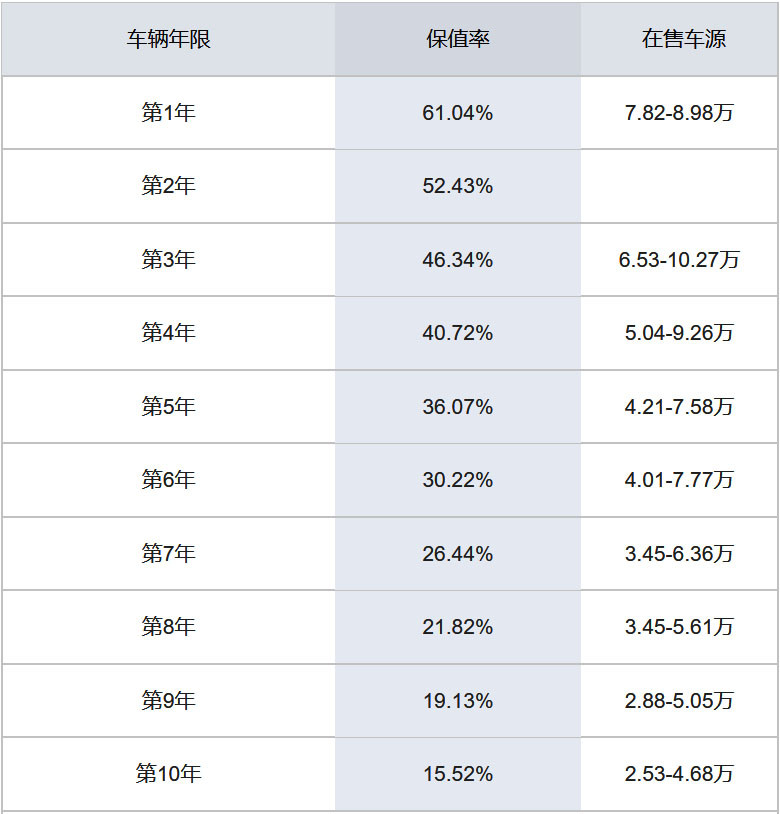Viewport: 780px width, 814px height.
Task: Select the 第2年 row label
Action: tap(168, 186)
